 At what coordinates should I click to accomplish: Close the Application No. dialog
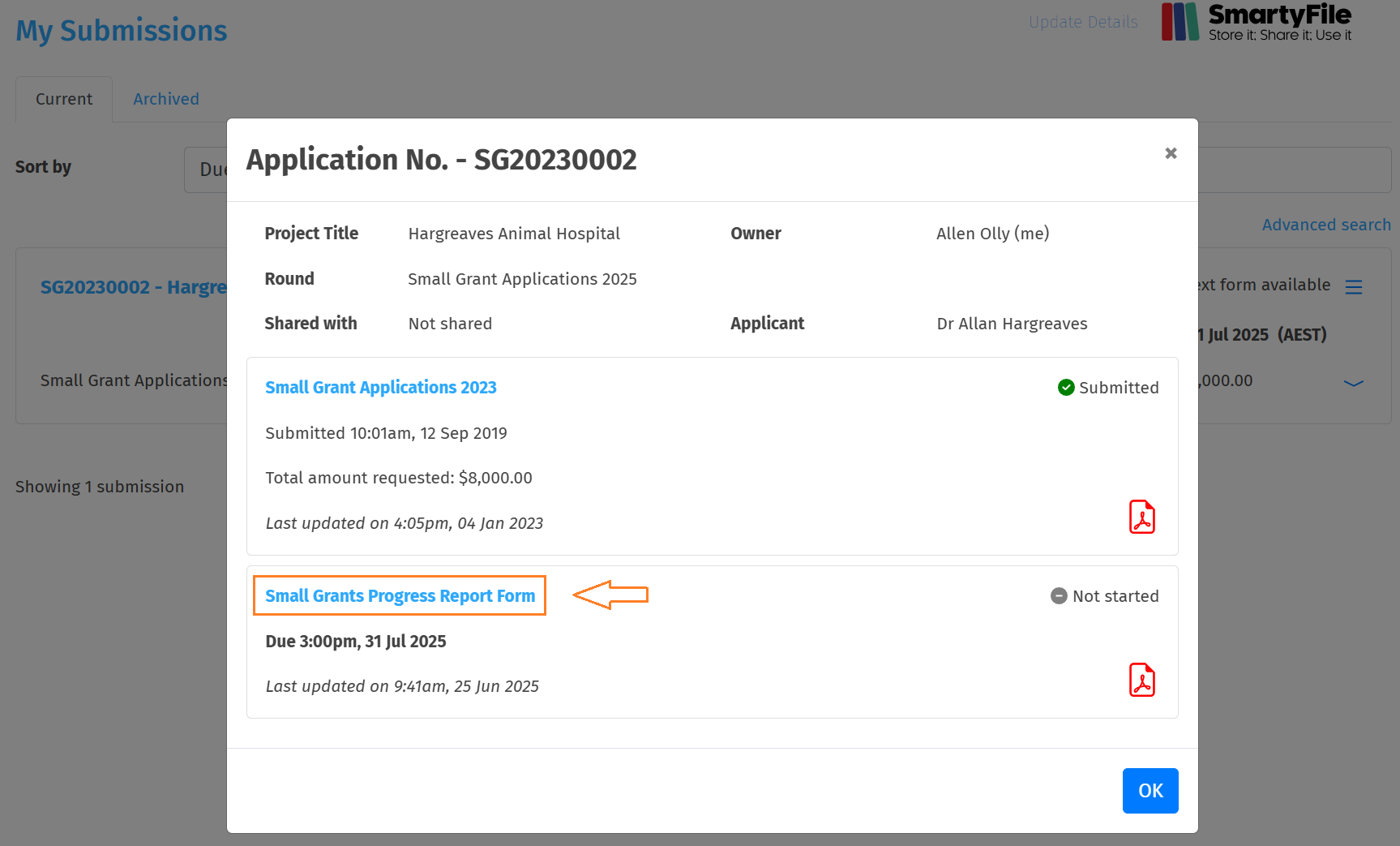(x=1170, y=153)
